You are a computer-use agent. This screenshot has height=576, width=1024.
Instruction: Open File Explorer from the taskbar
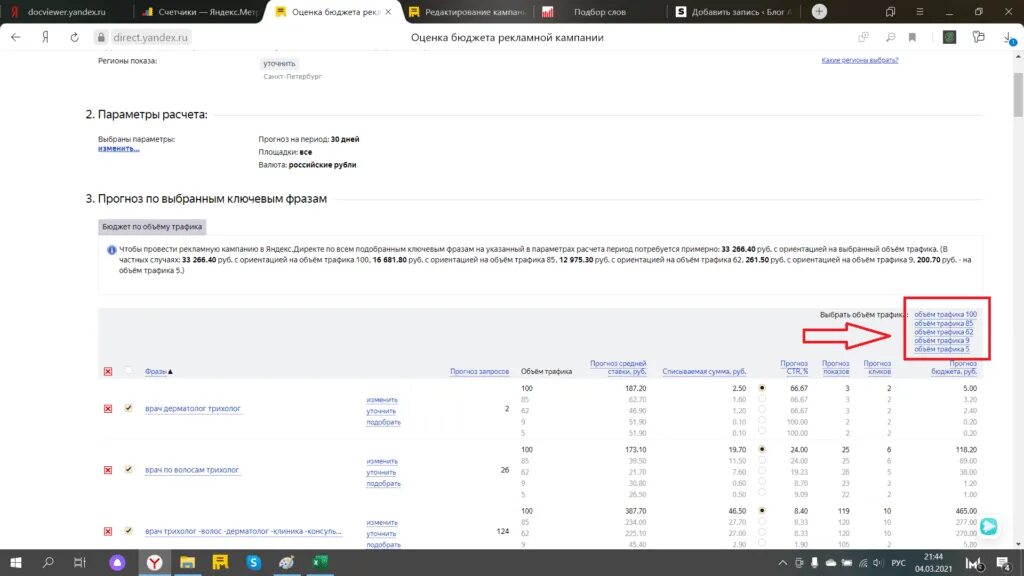coord(187,562)
